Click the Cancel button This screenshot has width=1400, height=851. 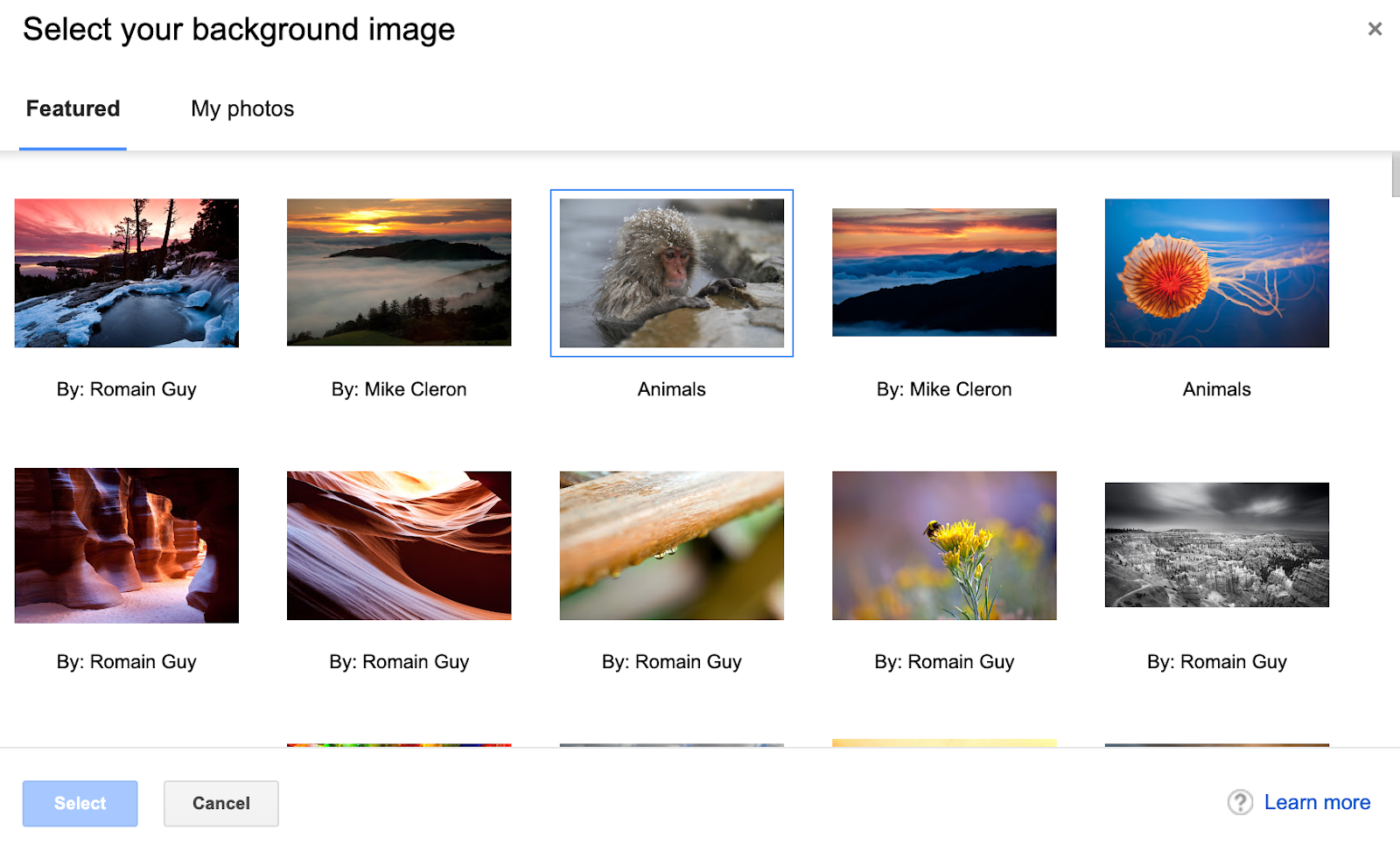[220, 803]
